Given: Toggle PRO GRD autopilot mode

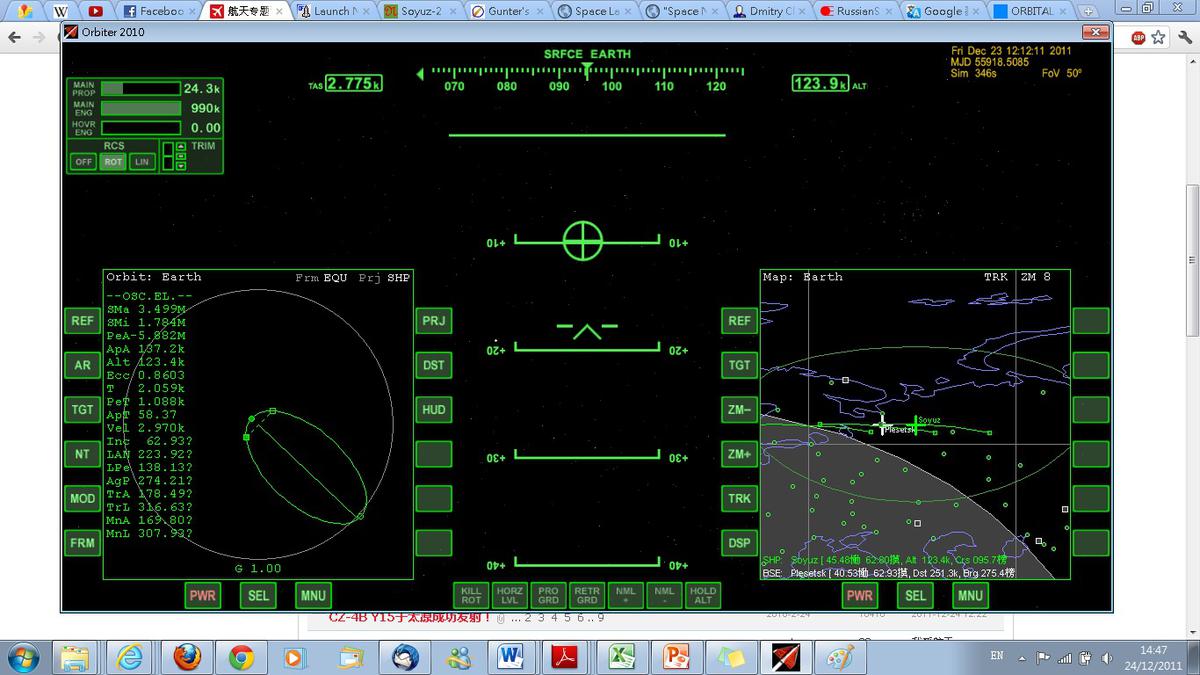Looking at the screenshot, I should 548,595.
